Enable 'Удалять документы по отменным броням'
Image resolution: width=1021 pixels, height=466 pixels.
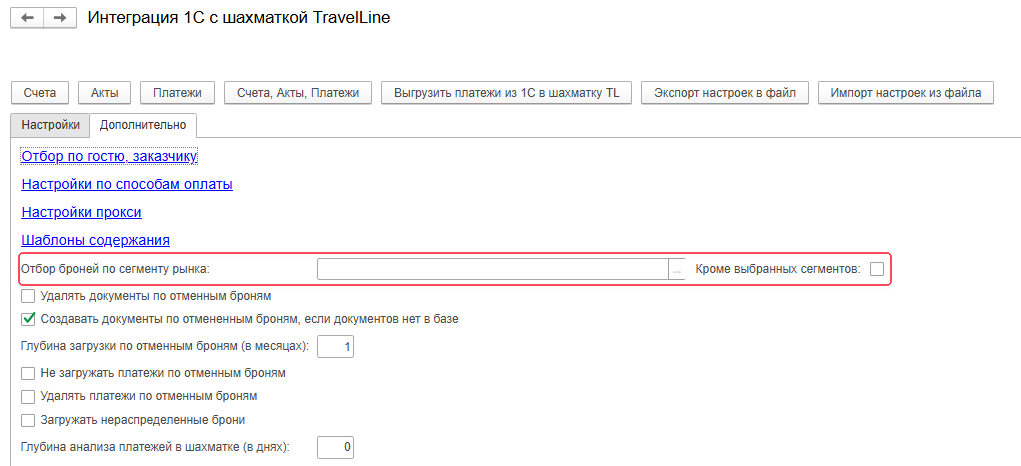(x=28, y=296)
